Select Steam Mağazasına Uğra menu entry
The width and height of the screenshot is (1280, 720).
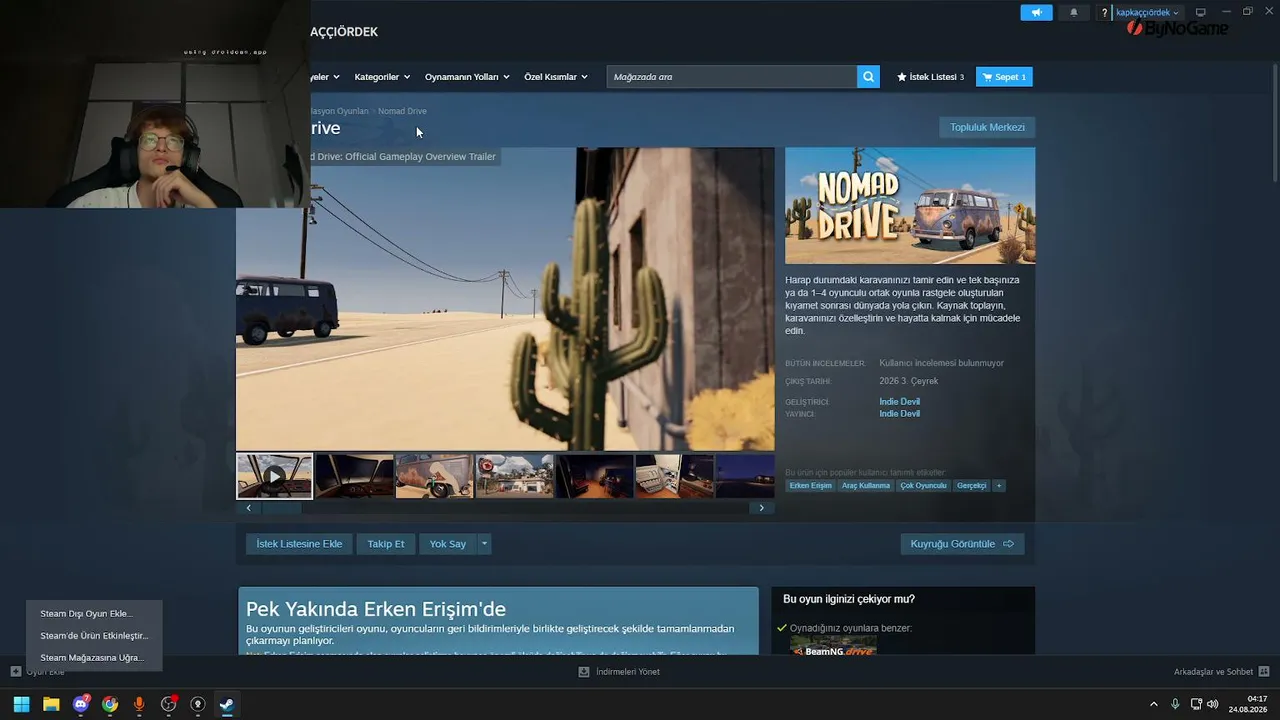click(x=92, y=658)
